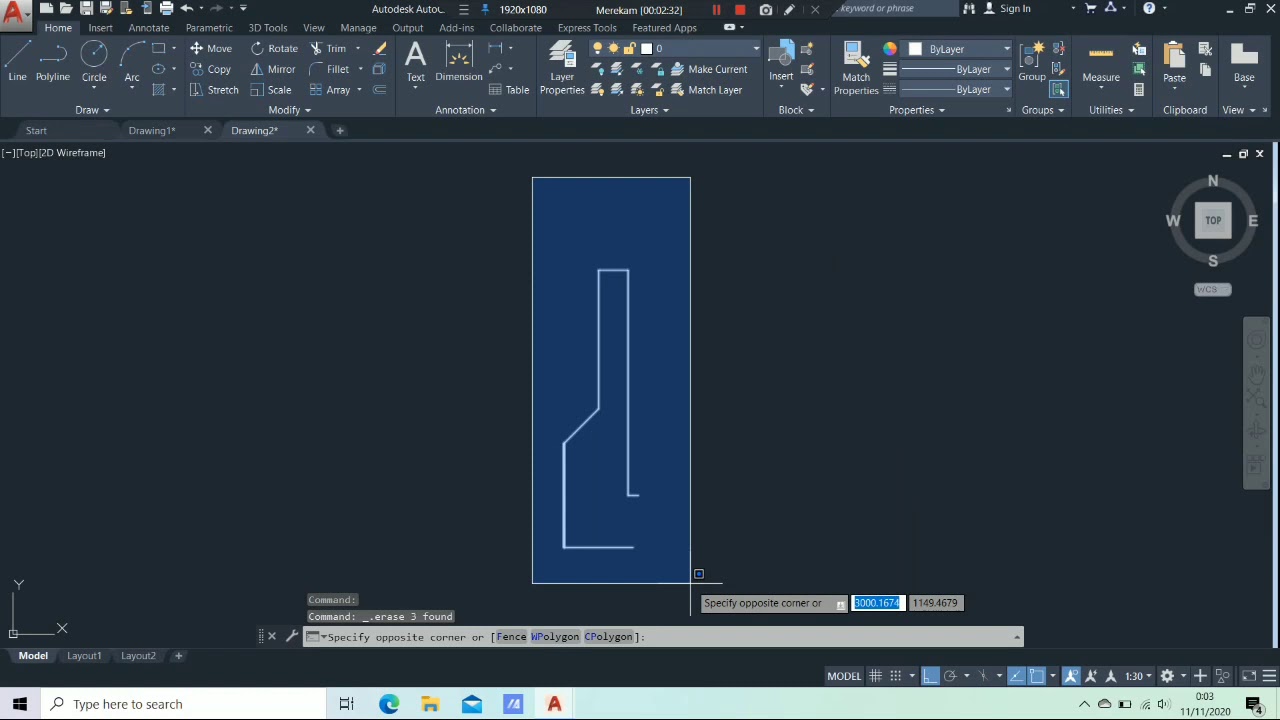
Task: Click the Fillet tool
Action: 329,69
